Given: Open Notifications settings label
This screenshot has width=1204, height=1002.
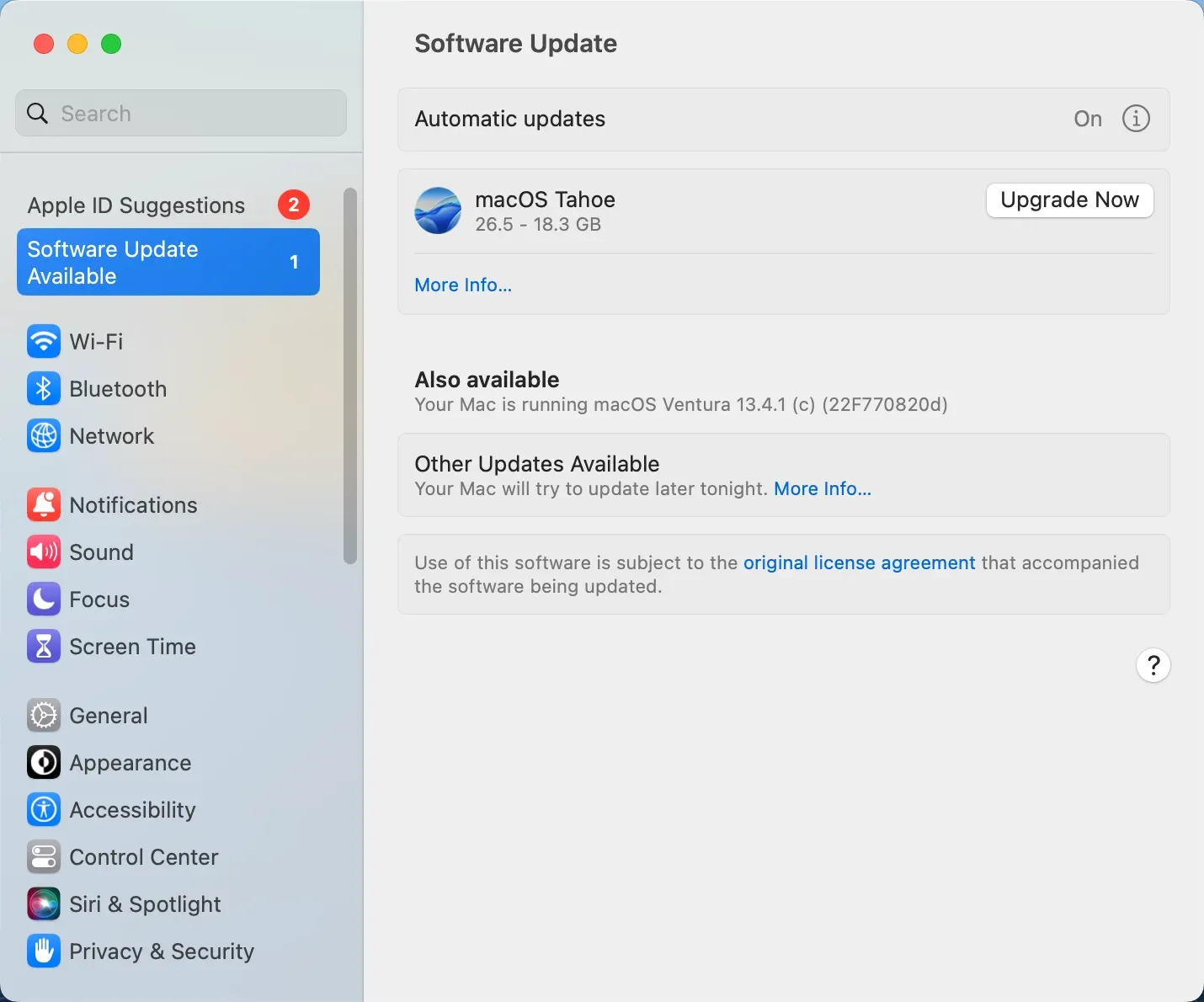Looking at the screenshot, I should coord(133,505).
